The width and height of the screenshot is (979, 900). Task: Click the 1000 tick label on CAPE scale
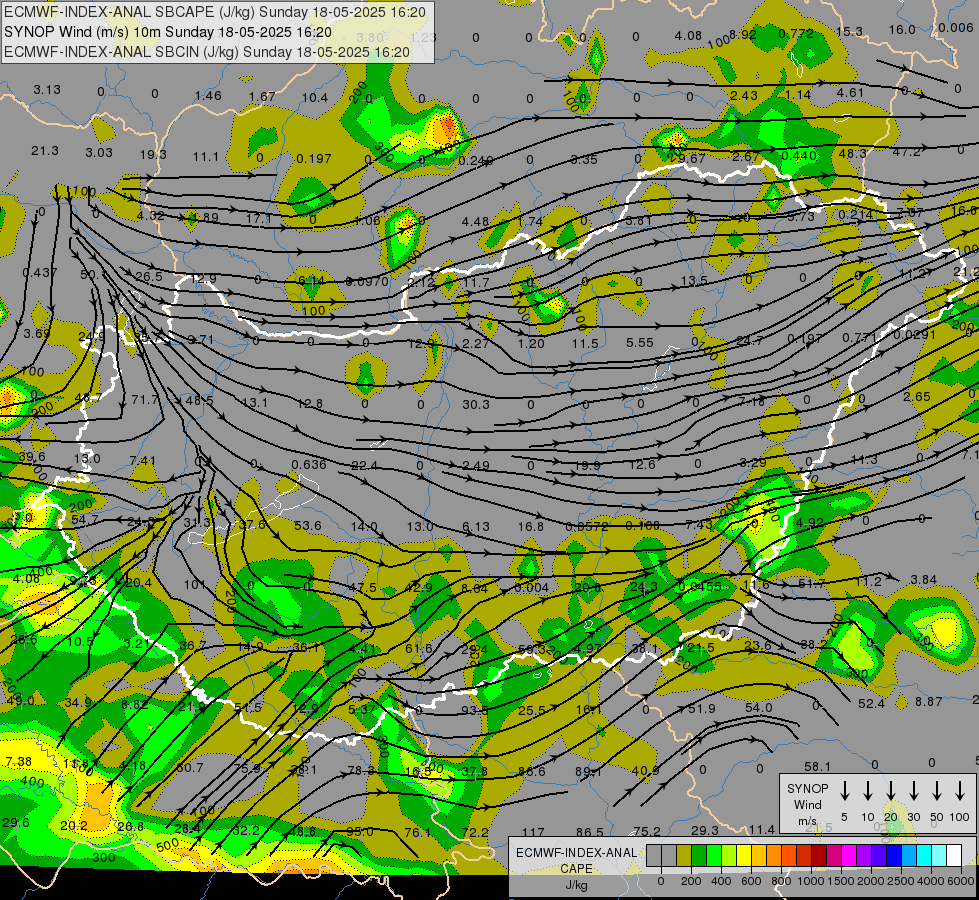click(x=811, y=881)
